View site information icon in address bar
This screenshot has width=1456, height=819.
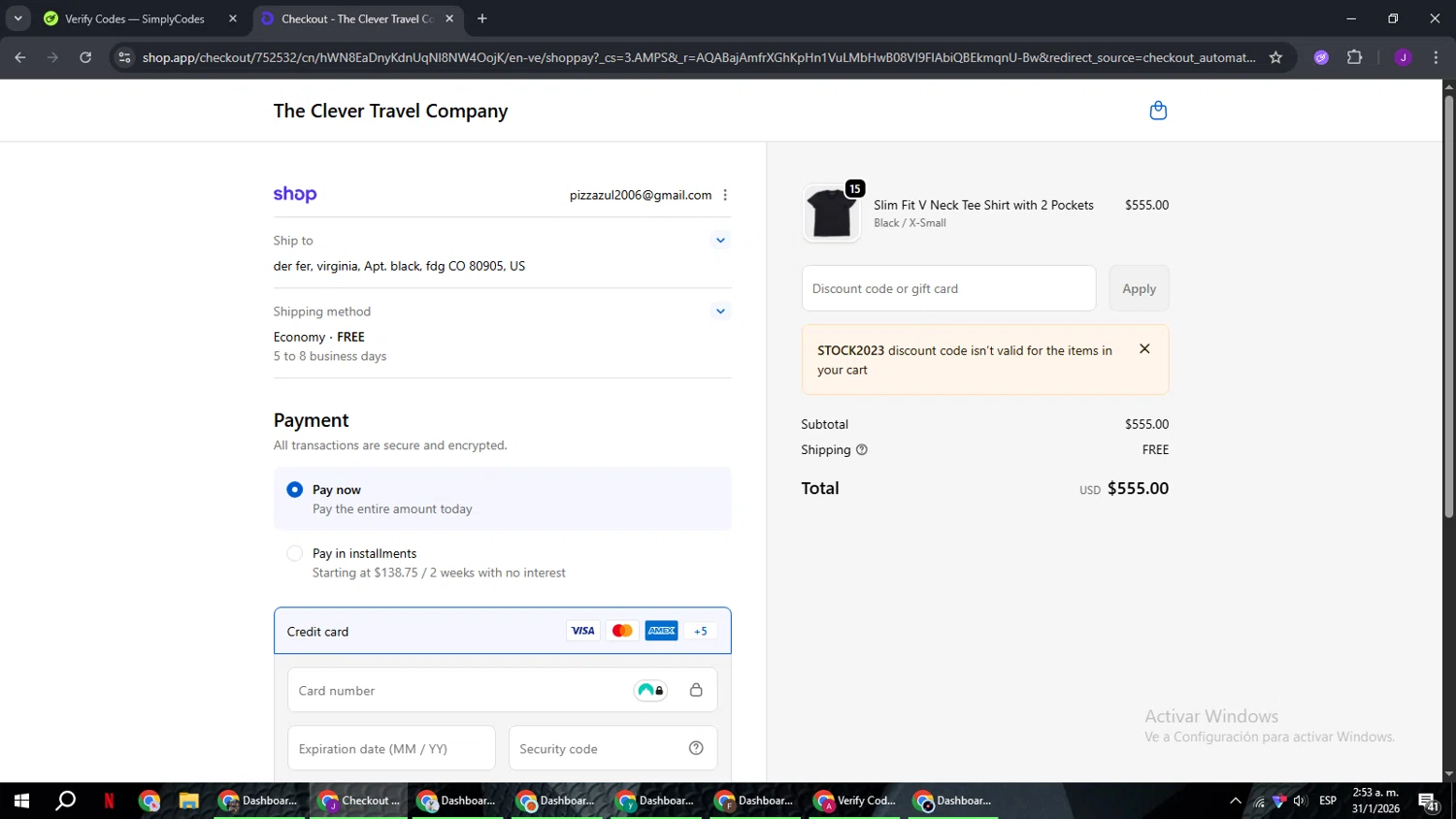coord(124,57)
